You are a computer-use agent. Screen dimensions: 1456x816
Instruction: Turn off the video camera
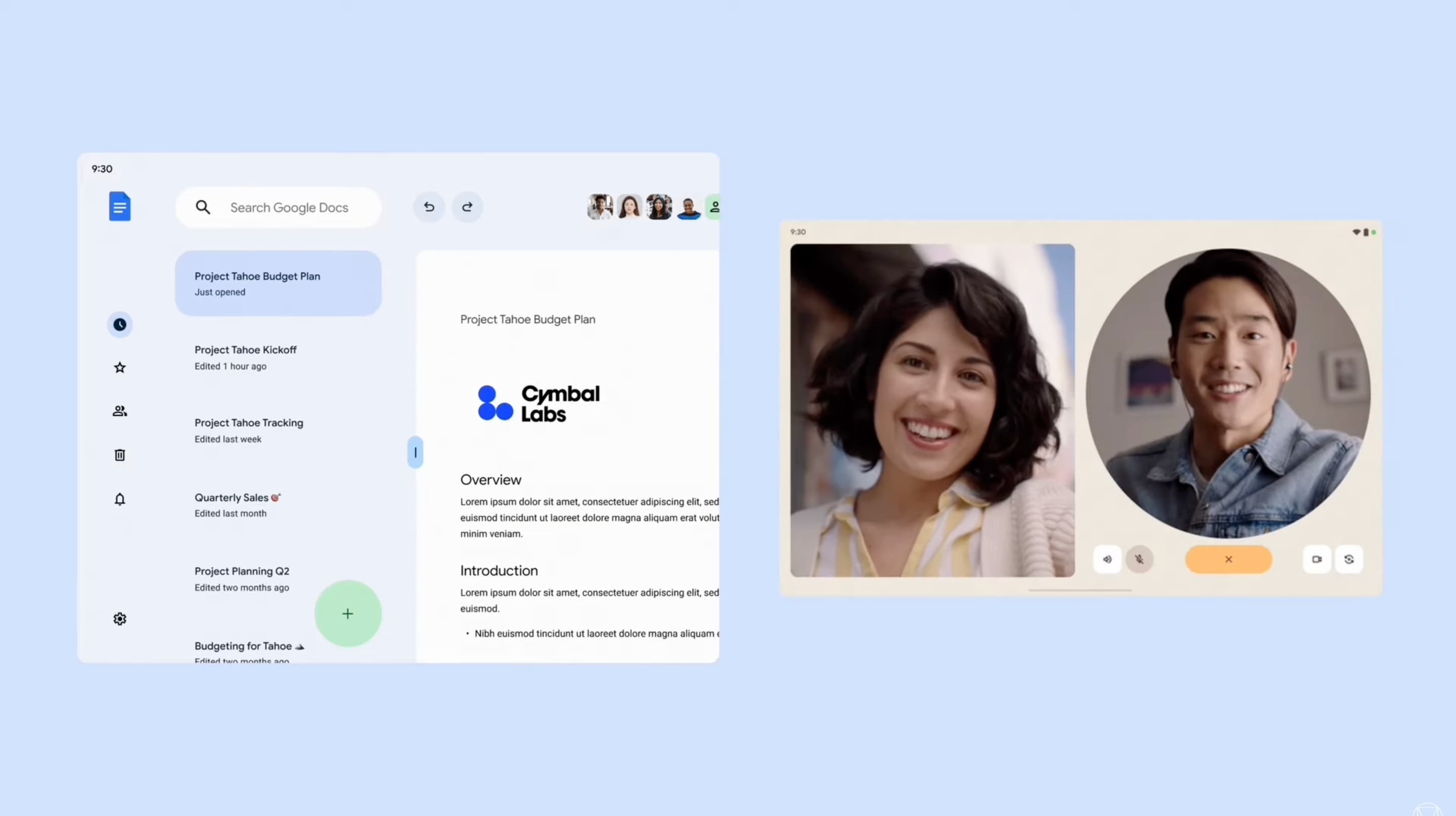(x=1317, y=559)
